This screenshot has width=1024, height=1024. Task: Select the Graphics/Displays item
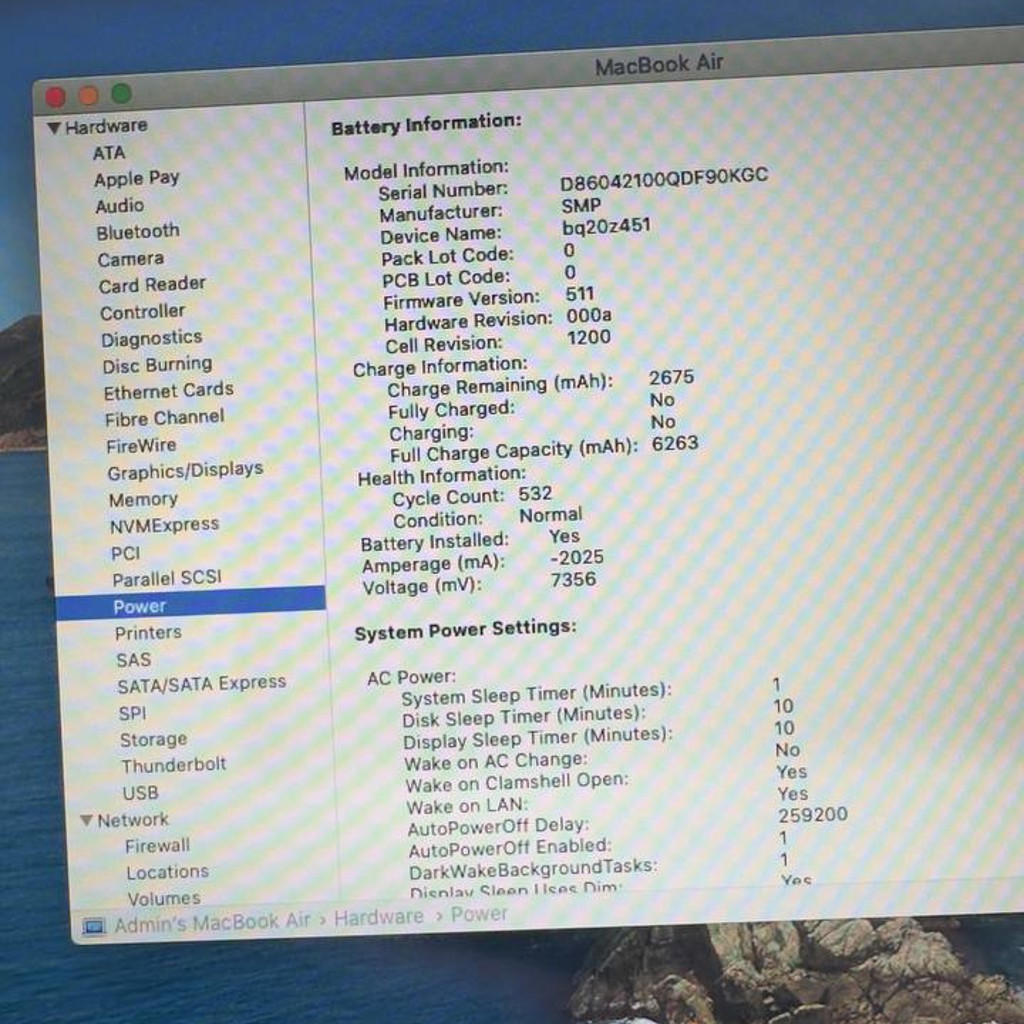point(185,471)
